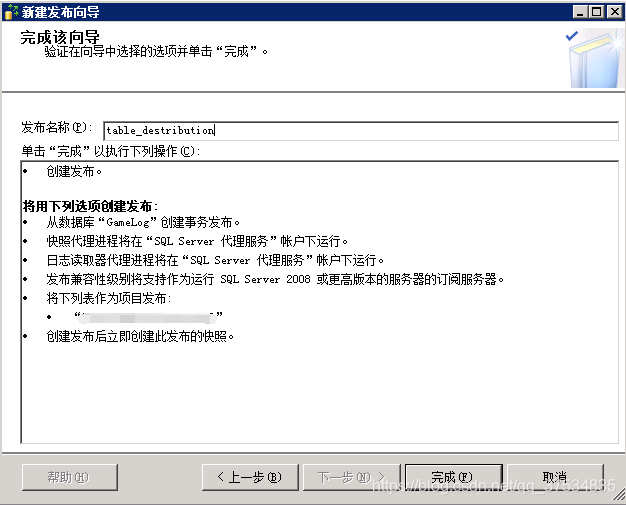The width and height of the screenshot is (626, 505).
Task: Click the 取消 cancel button
Action: coord(555,477)
